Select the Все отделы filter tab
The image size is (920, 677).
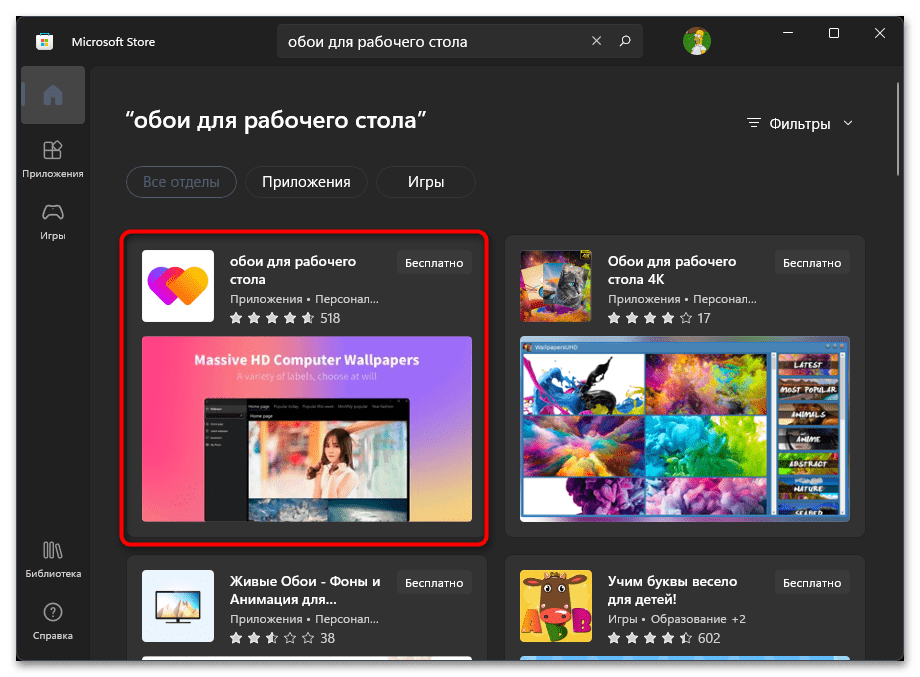coord(181,182)
